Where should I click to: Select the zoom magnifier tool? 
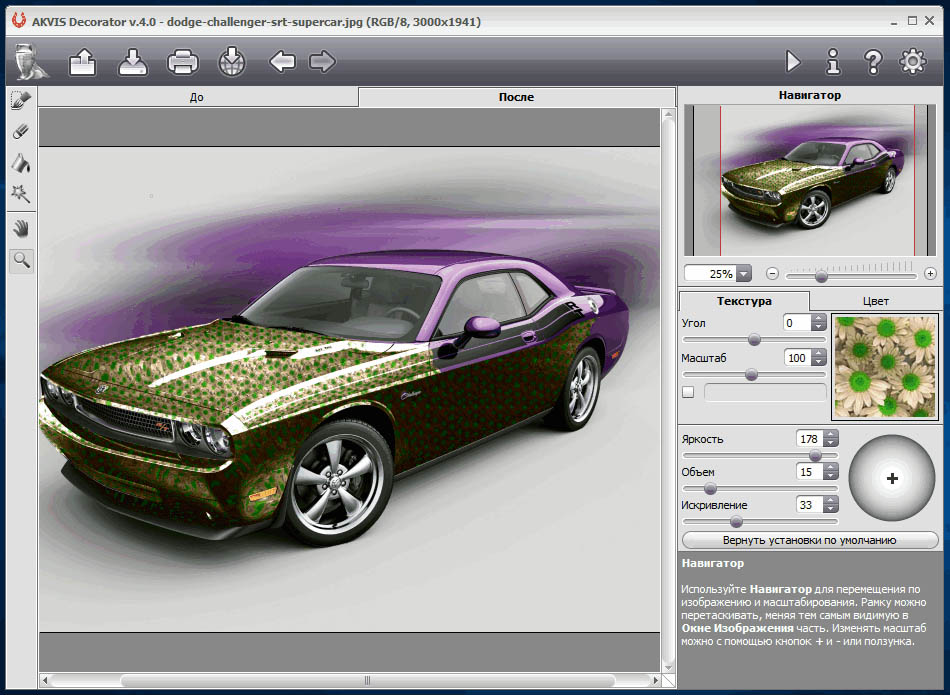click(x=21, y=261)
